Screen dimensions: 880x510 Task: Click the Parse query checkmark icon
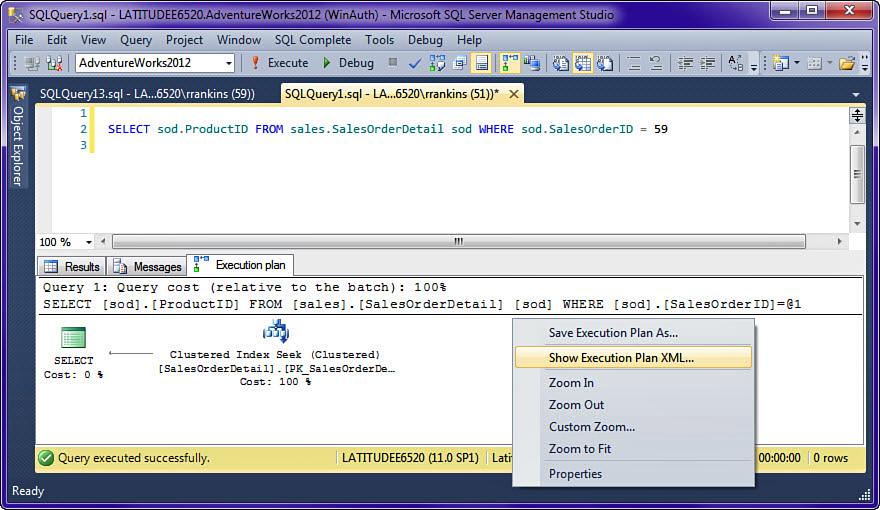(x=415, y=63)
